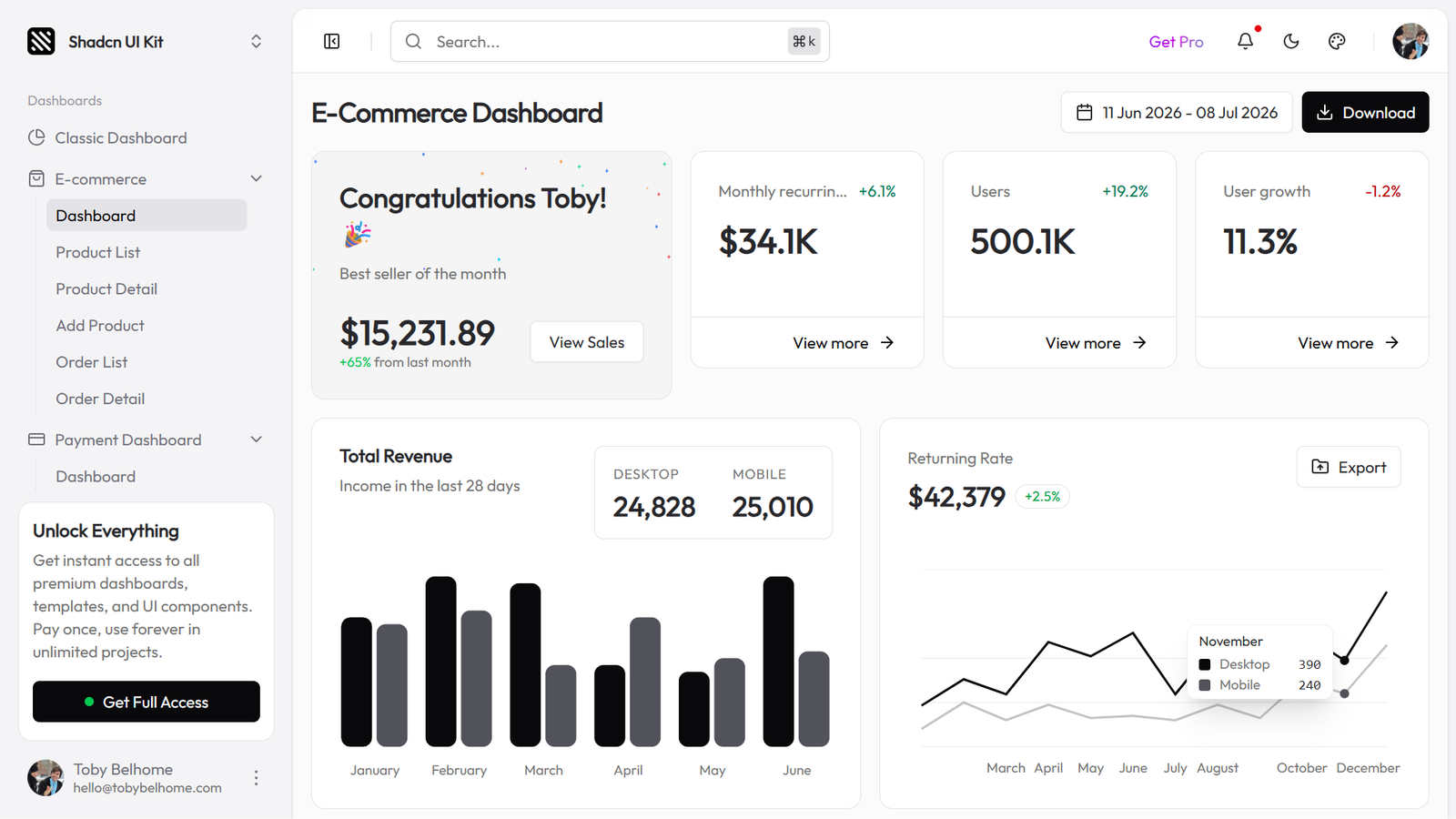The width and height of the screenshot is (1456, 819).
Task: Click the February label on revenue chart
Action: (459, 770)
